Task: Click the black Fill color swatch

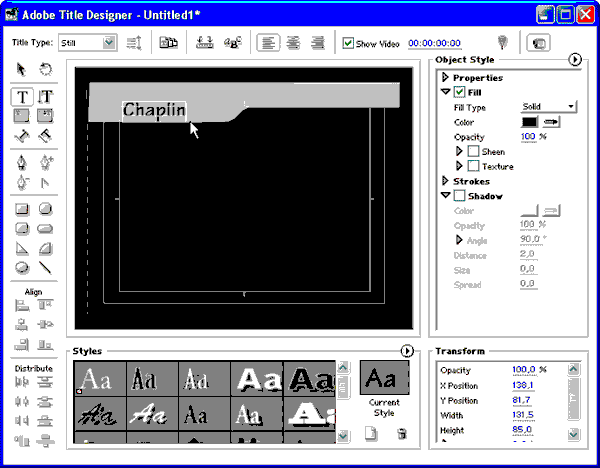Action: [x=529, y=122]
